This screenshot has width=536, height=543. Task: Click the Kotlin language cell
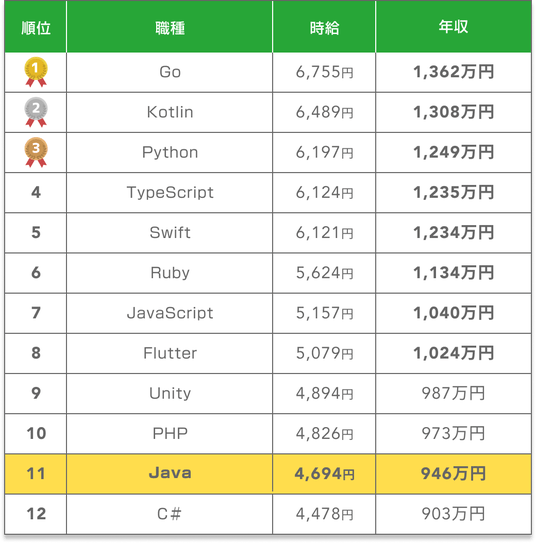coord(170,112)
